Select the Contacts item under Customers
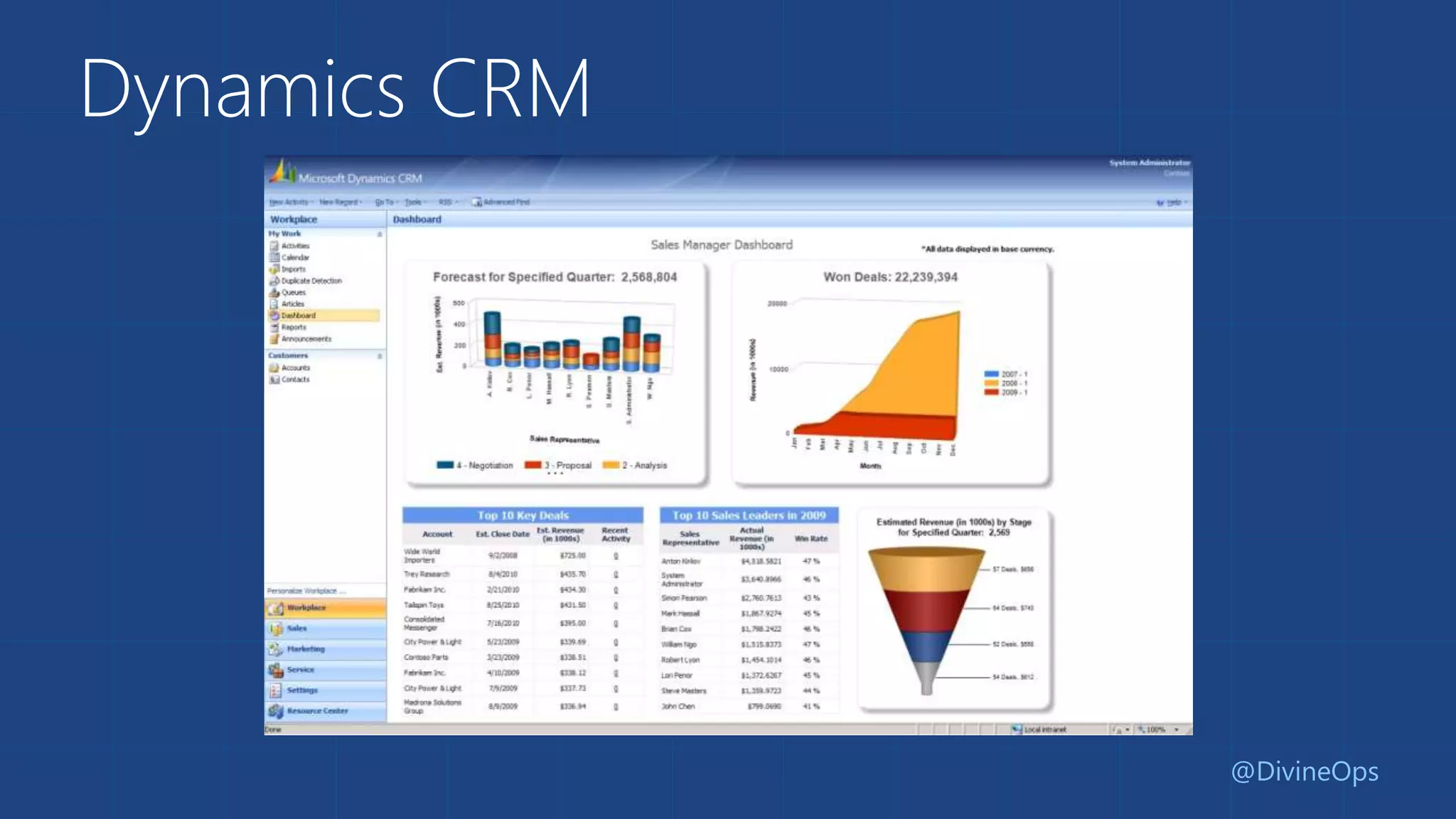The height and width of the screenshot is (819, 1456). (295, 380)
